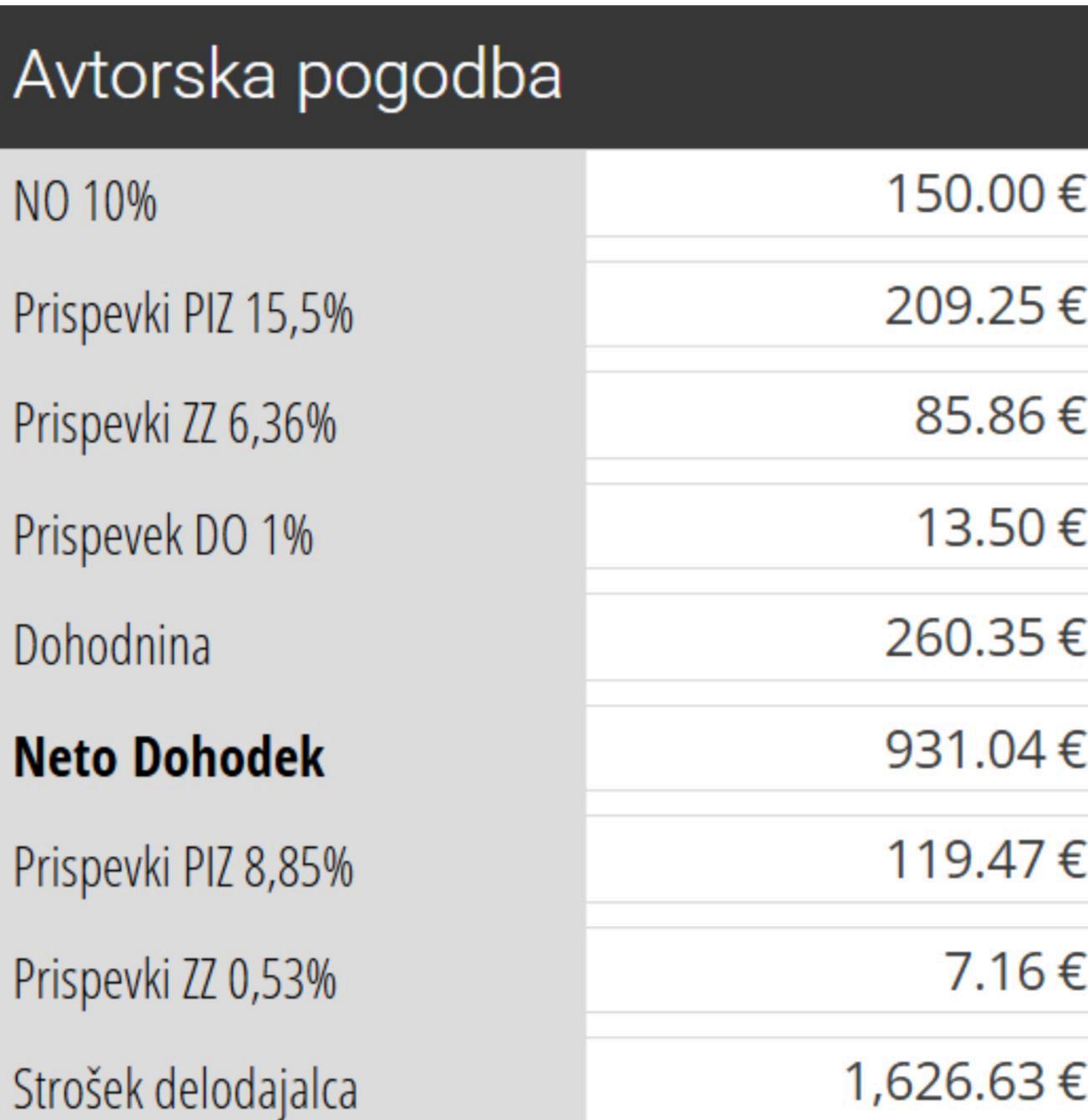Click the 85.86 € value cell
Viewport: 1088px width, 1120px height.
978,416
